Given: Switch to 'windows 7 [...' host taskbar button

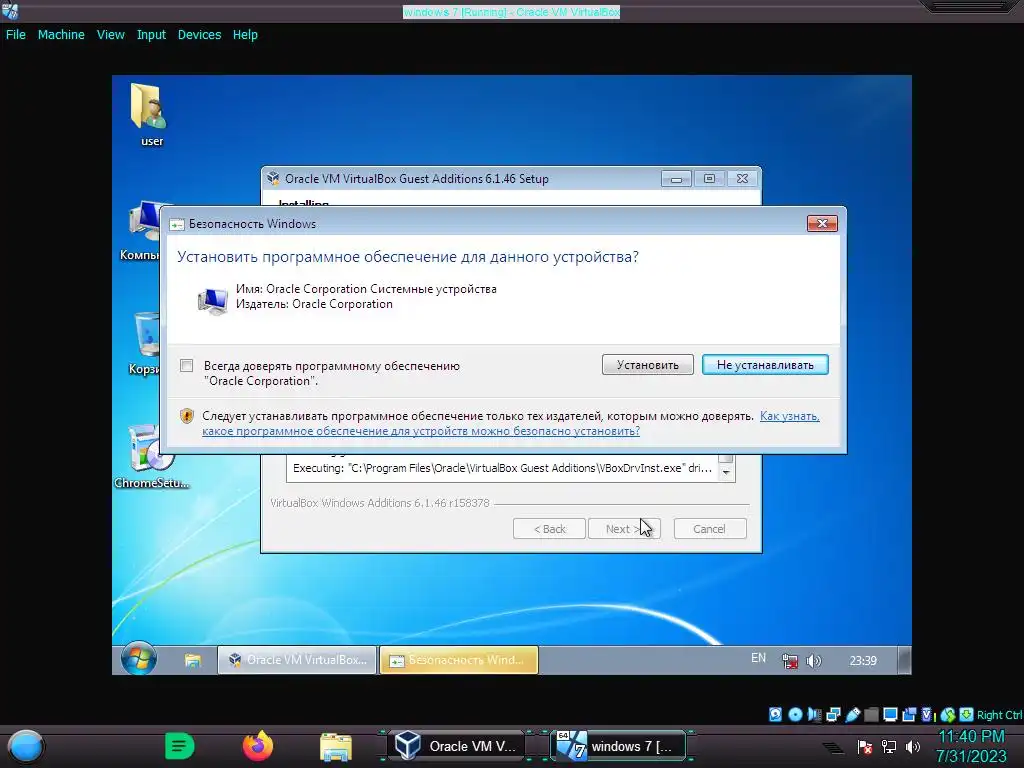Looking at the screenshot, I should coord(620,746).
